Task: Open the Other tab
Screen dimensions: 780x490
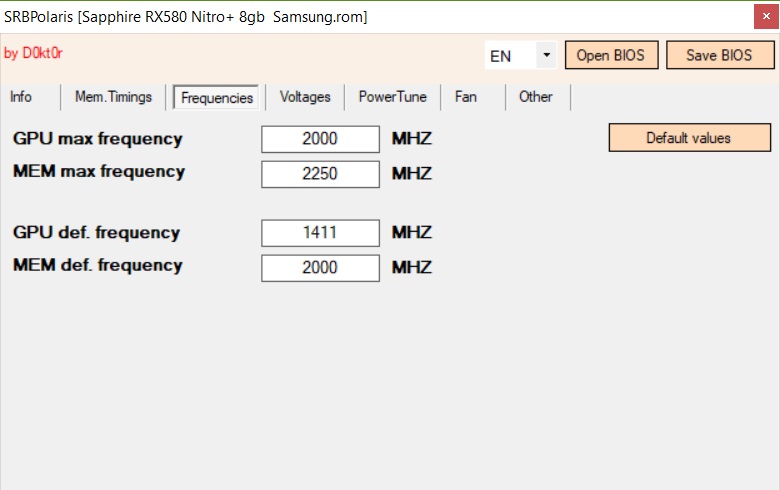Action: tap(536, 97)
